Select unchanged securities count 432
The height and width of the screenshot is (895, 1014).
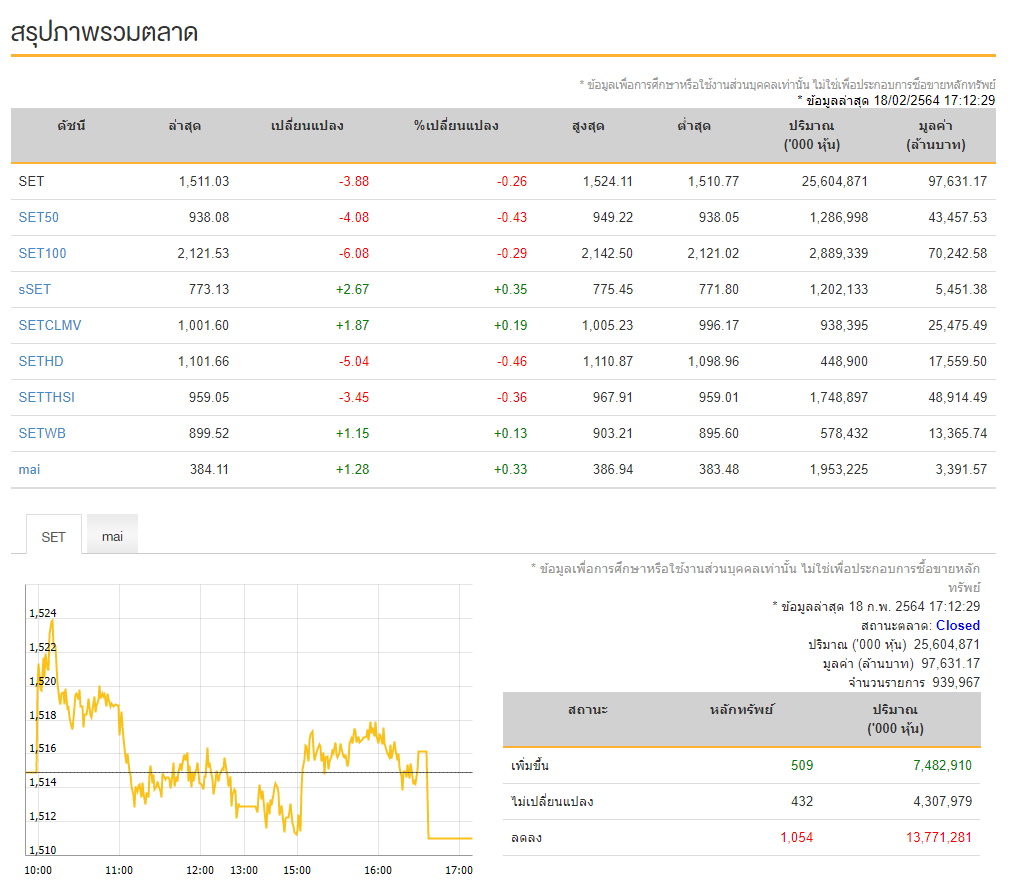tap(802, 801)
